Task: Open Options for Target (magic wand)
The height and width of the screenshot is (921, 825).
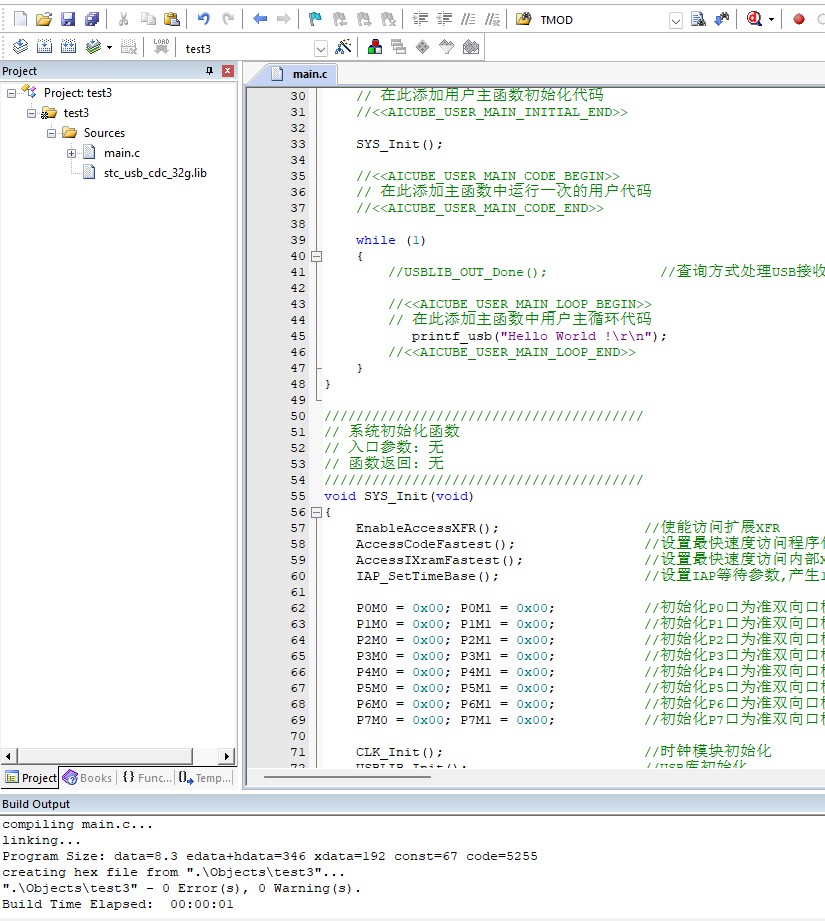Action: [343, 47]
